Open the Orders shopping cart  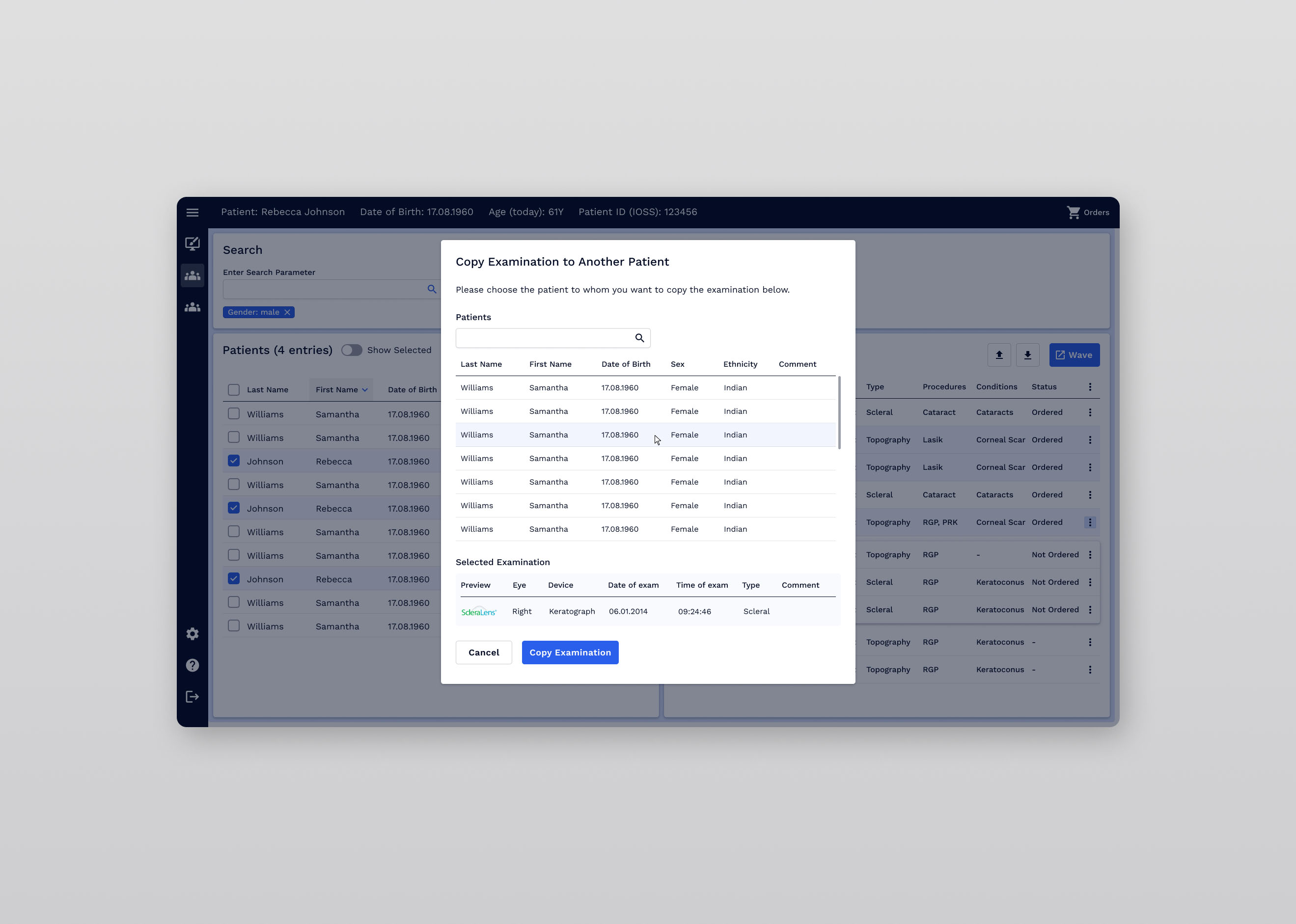coord(1088,212)
